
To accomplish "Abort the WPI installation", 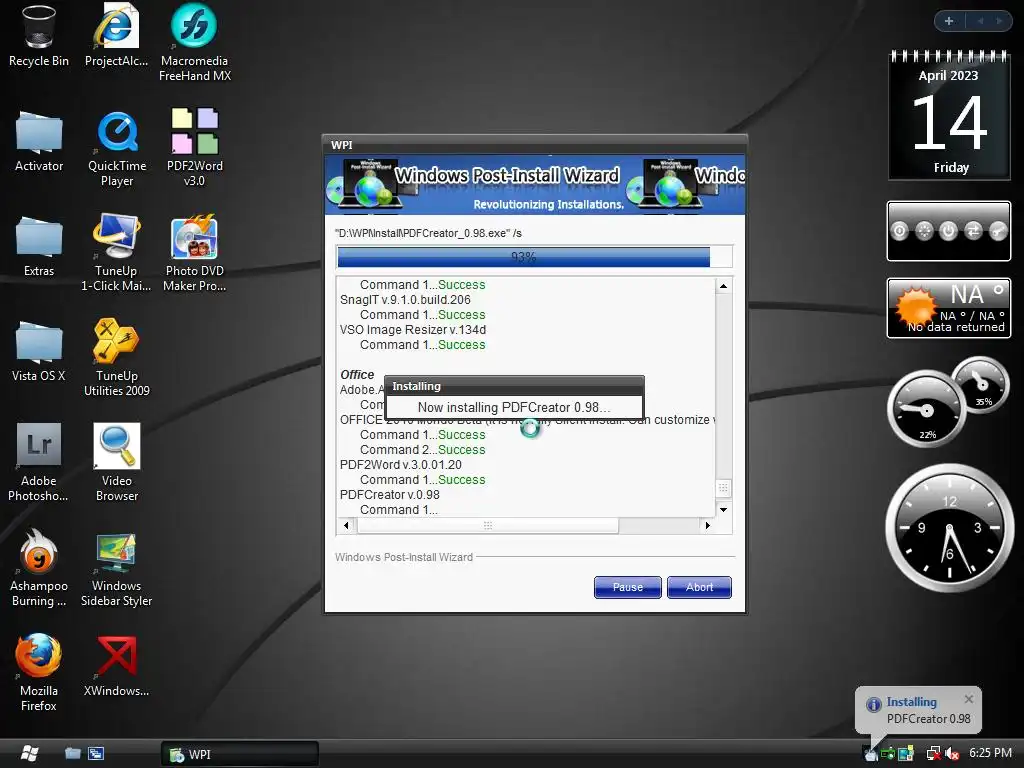I will pos(699,587).
